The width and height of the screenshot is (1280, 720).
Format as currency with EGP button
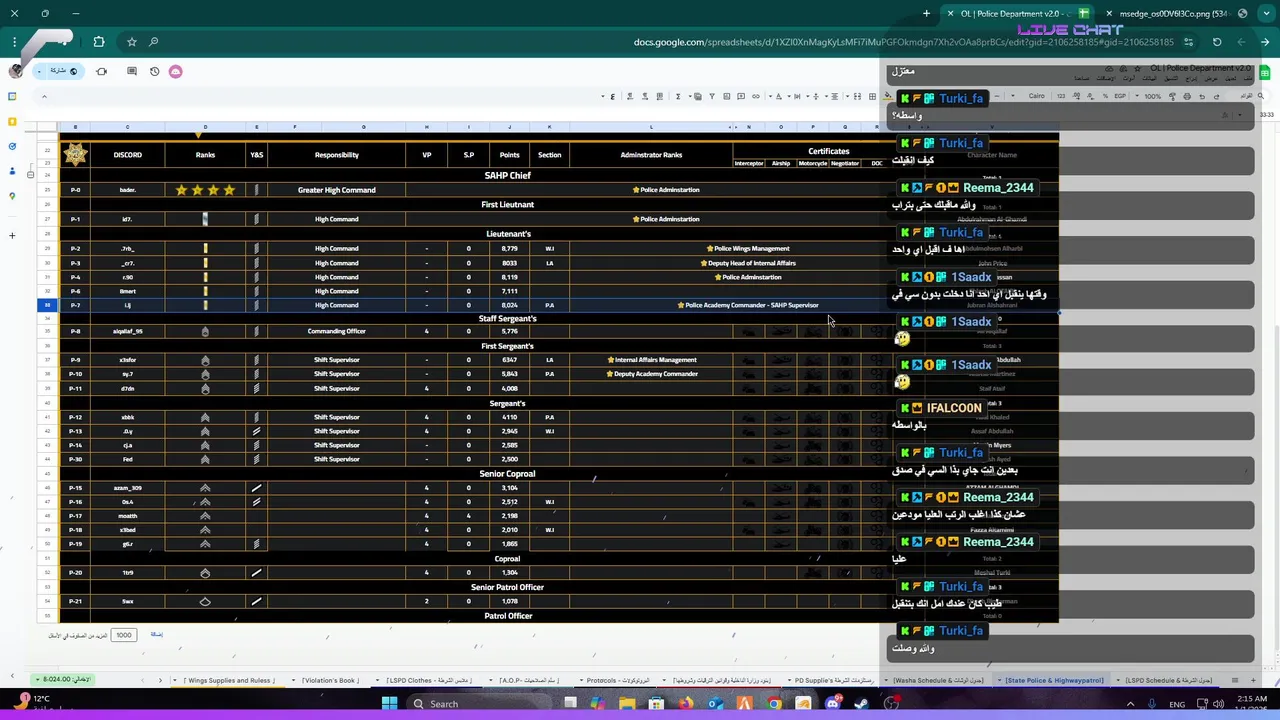click(x=1120, y=96)
